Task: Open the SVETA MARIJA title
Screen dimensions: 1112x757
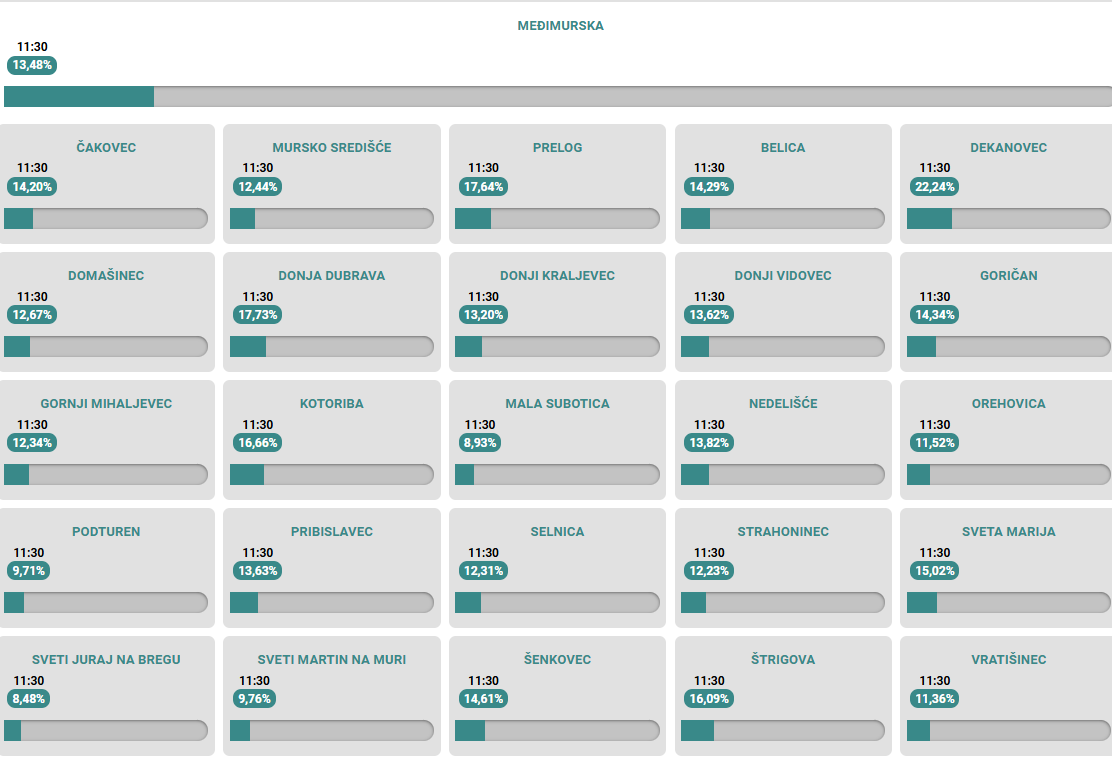Action: [x=1009, y=532]
